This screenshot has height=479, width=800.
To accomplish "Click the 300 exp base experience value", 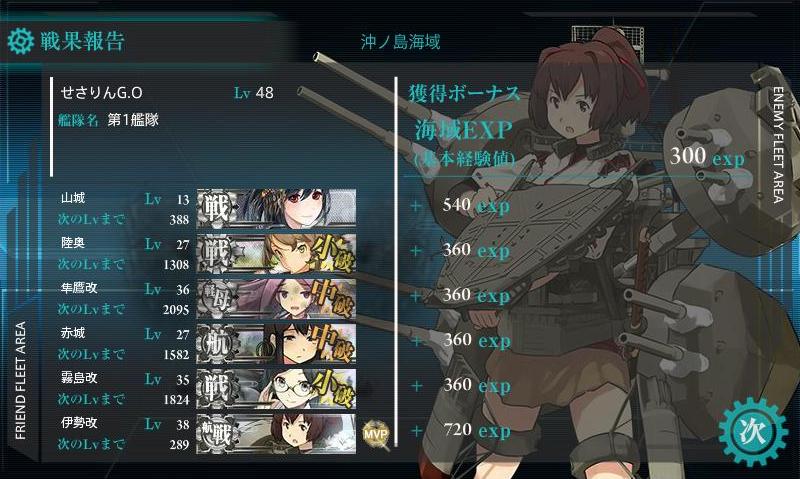I will [x=707, y=156].
